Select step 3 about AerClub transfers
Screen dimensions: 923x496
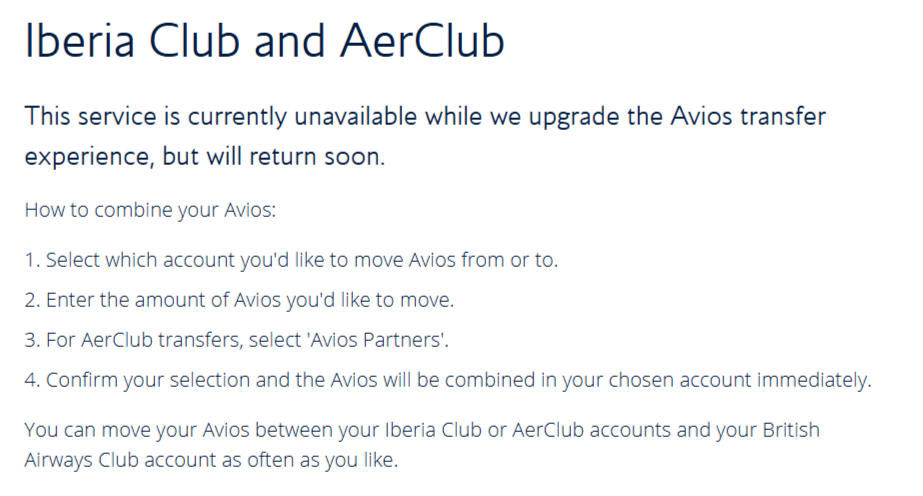[238, 340]
